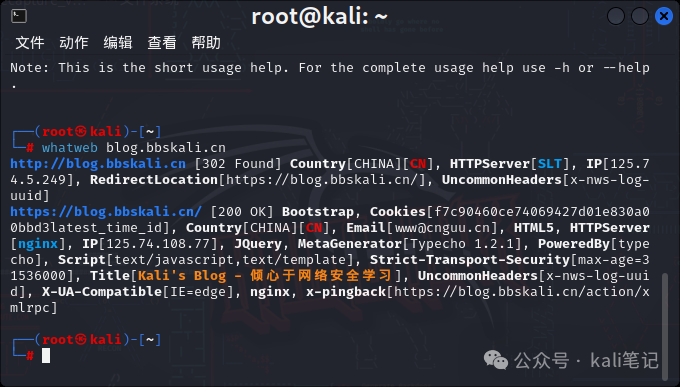The image size is (680, 387).
Task: Click the Strict-Transport-Security header text
Action: point(470,260)
